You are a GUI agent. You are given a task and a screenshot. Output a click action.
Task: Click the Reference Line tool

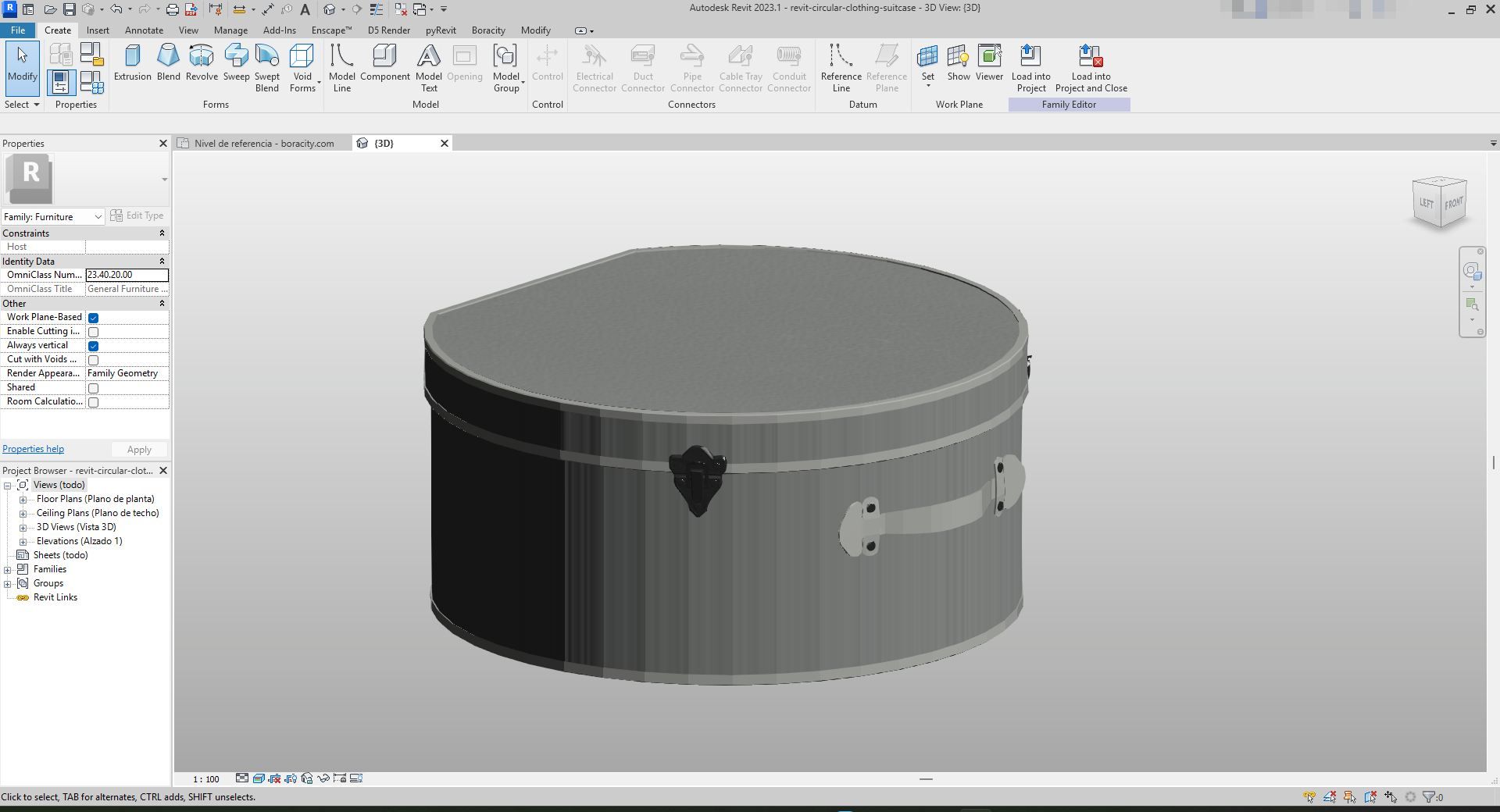(x=841, y=68)
